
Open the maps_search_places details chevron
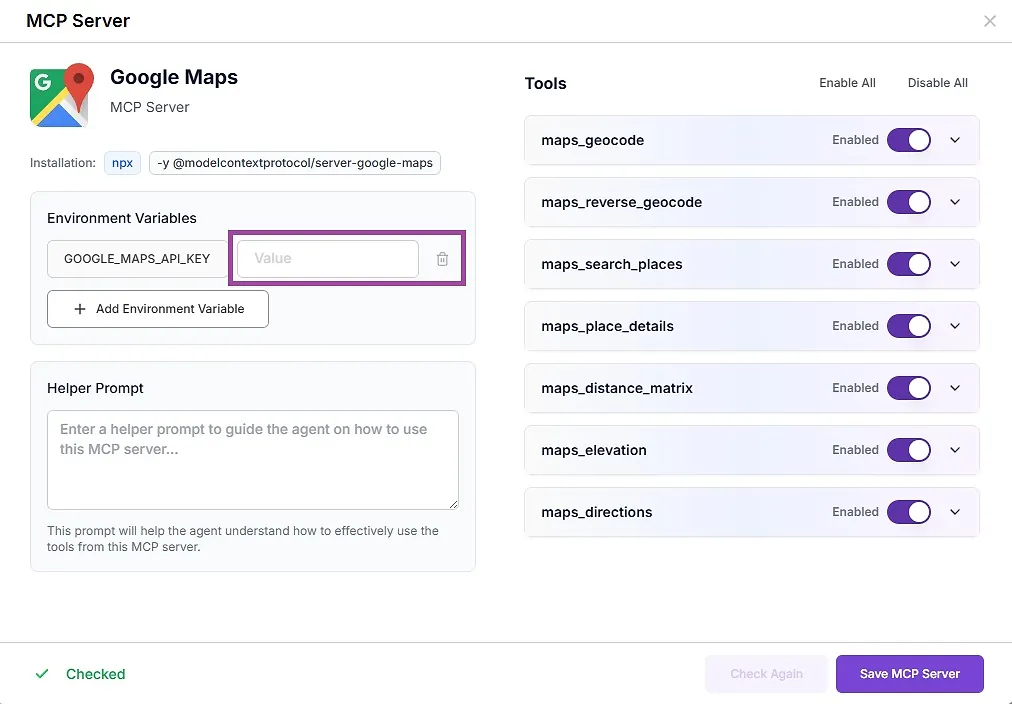click(x=955, y=264)
